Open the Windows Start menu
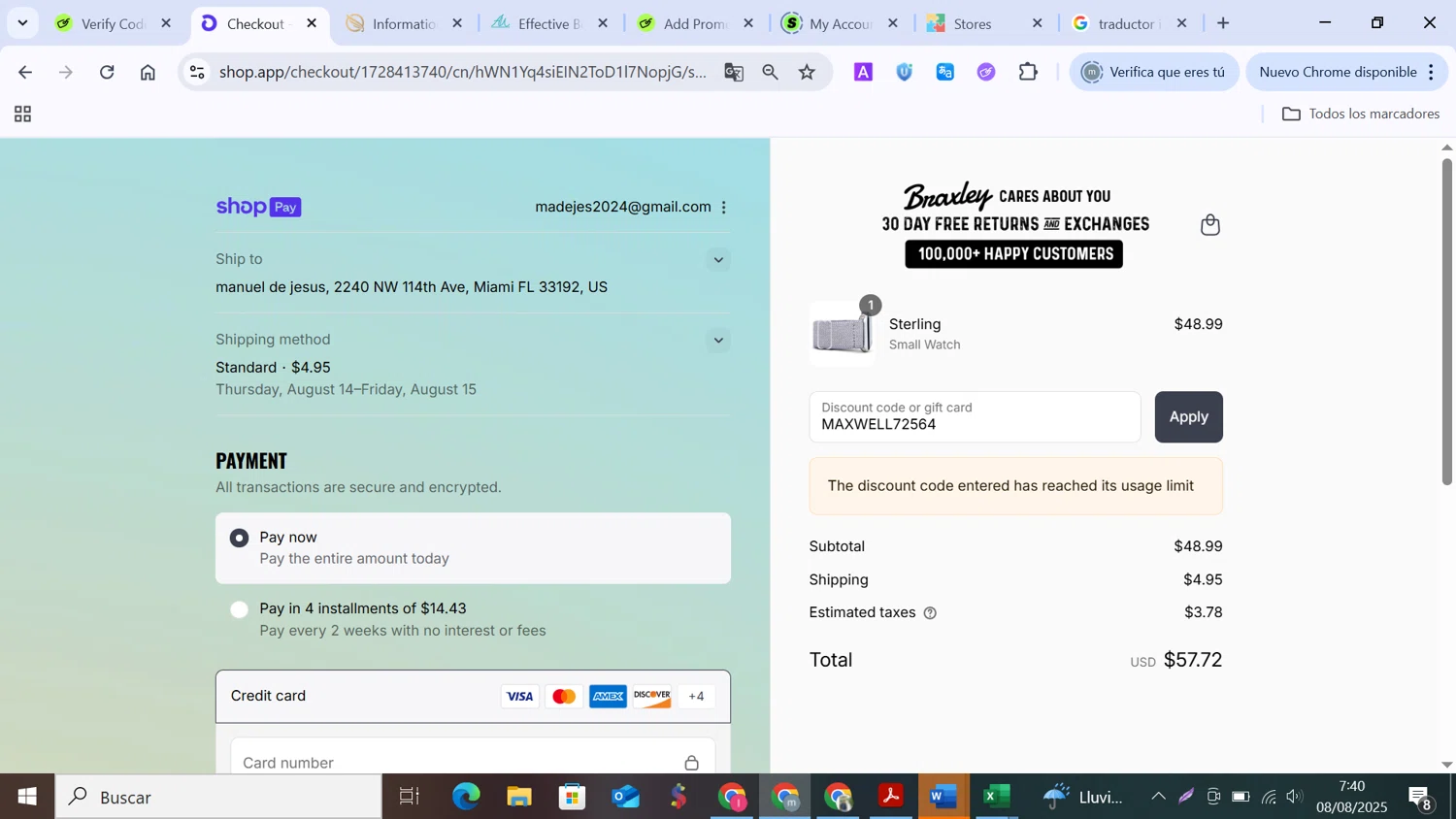This screenshot has width=1456, height=819. click(27, 797)
